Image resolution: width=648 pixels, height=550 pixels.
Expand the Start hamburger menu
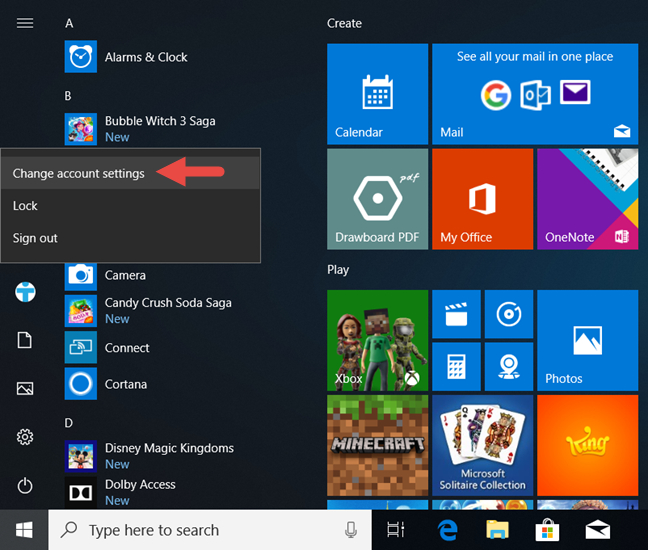(25, 23)
